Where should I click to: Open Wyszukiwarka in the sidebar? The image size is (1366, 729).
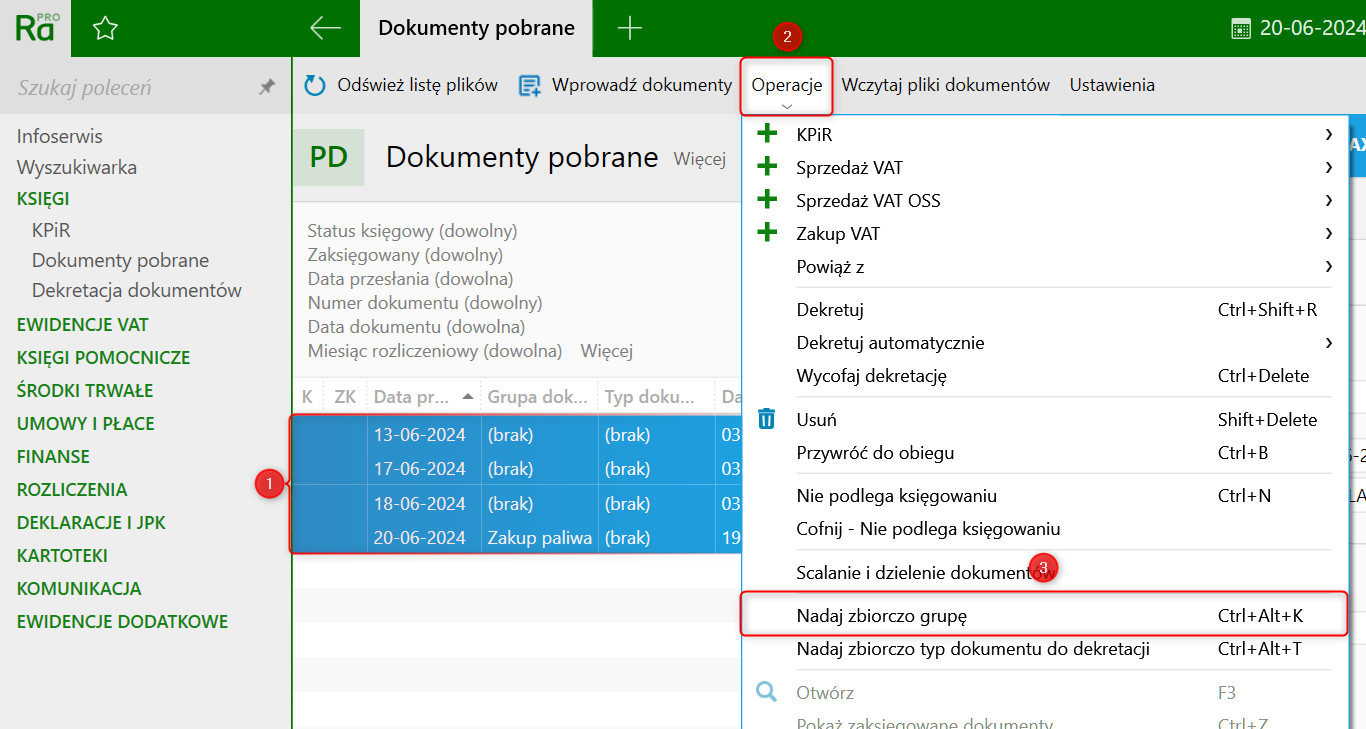[77, 167]
